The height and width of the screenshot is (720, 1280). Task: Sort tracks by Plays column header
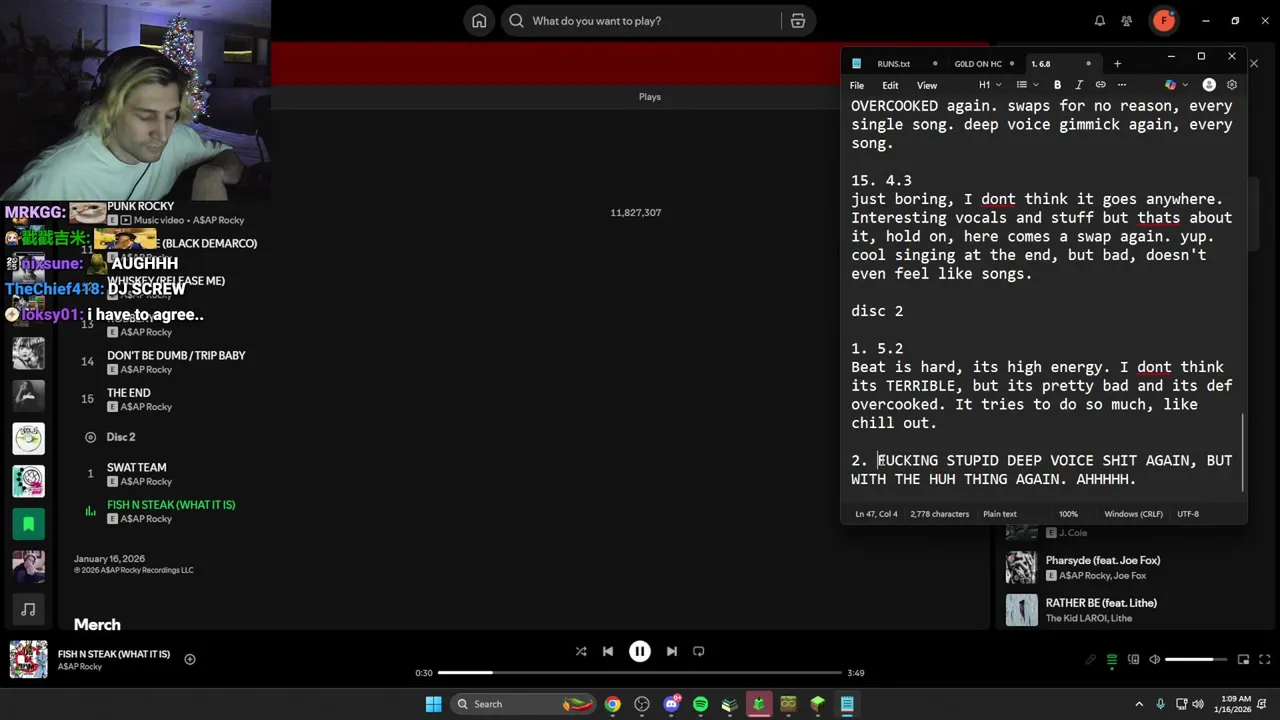pyautogui.click(x=650, y=97)
